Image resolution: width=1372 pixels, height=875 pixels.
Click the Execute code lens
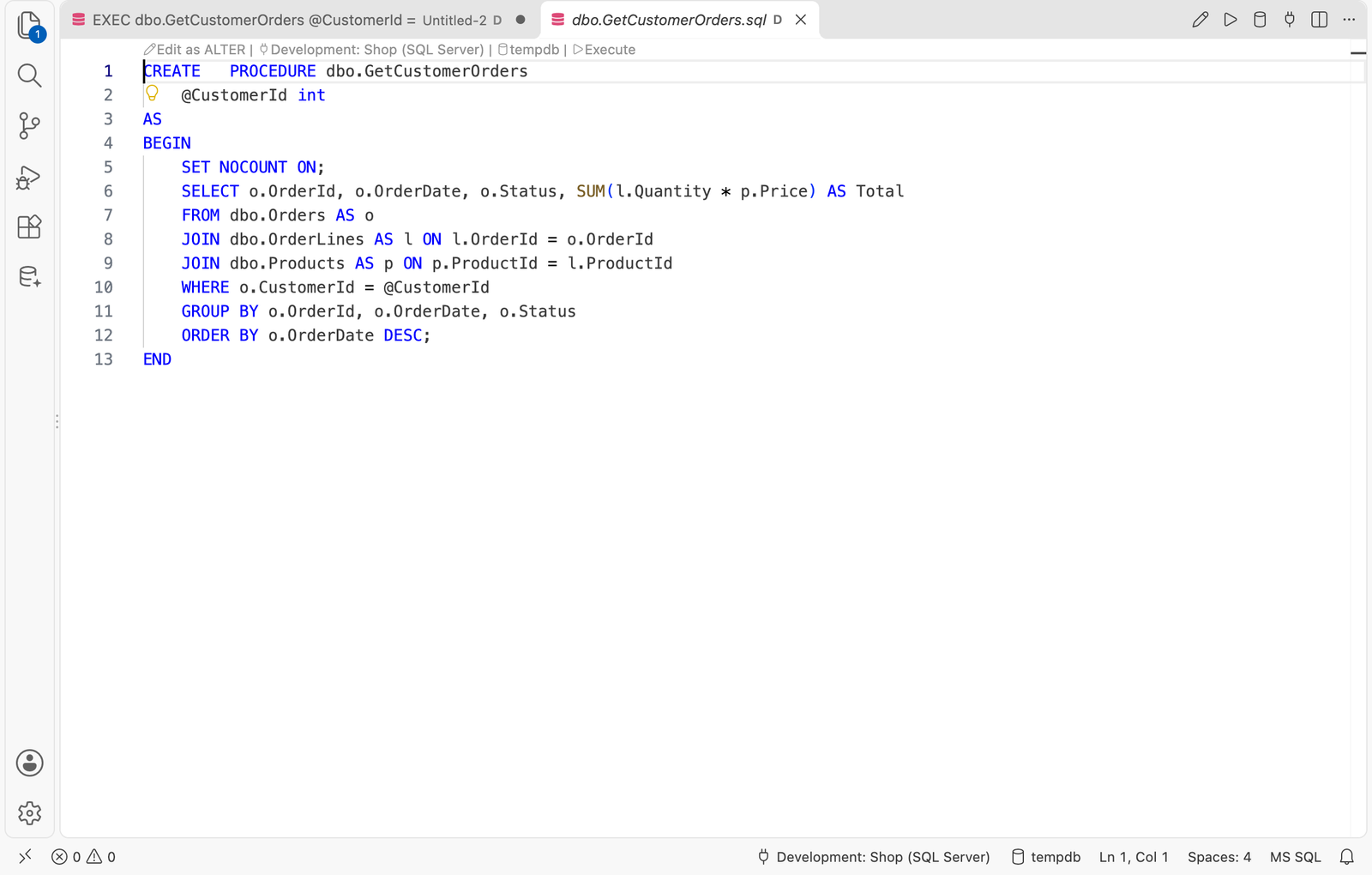[604, 50]
